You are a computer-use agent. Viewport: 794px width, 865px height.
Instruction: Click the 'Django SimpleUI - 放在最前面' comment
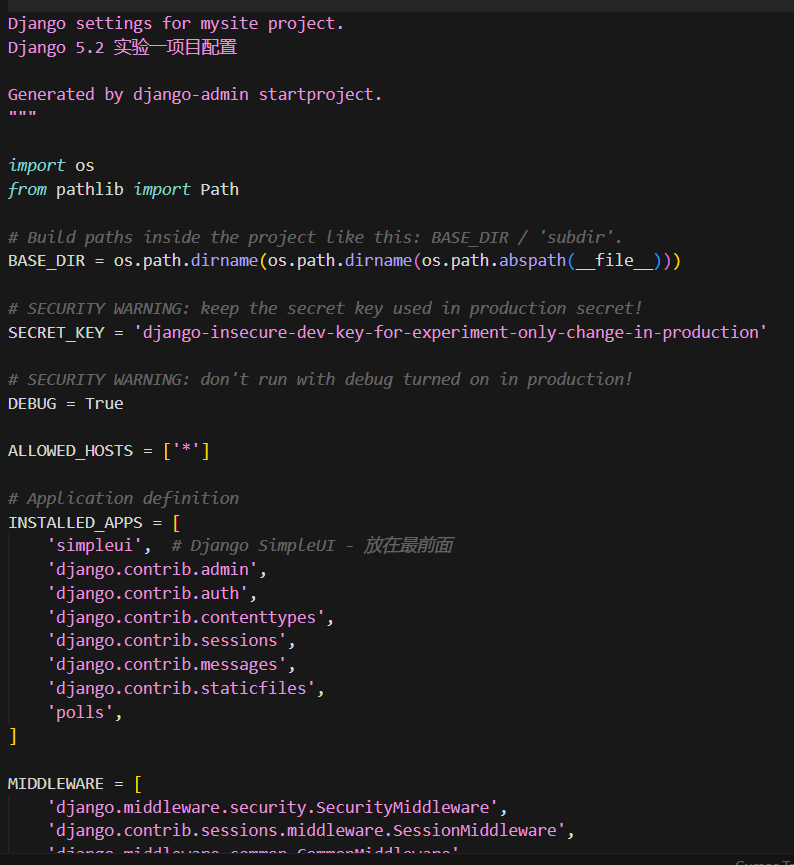(x=312, y=546)
